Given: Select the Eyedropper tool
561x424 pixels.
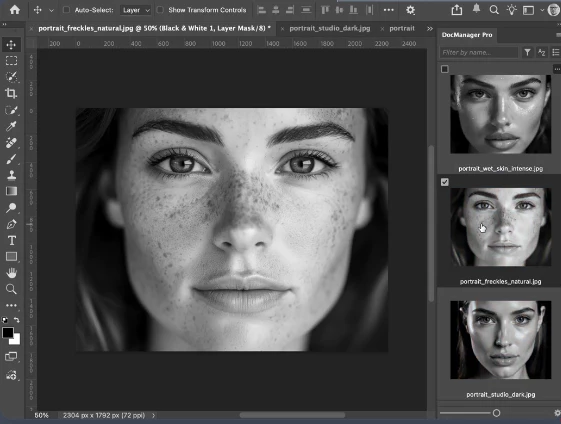Looking at the screenshot, I should pyautogui.click(x=11, y=126).
